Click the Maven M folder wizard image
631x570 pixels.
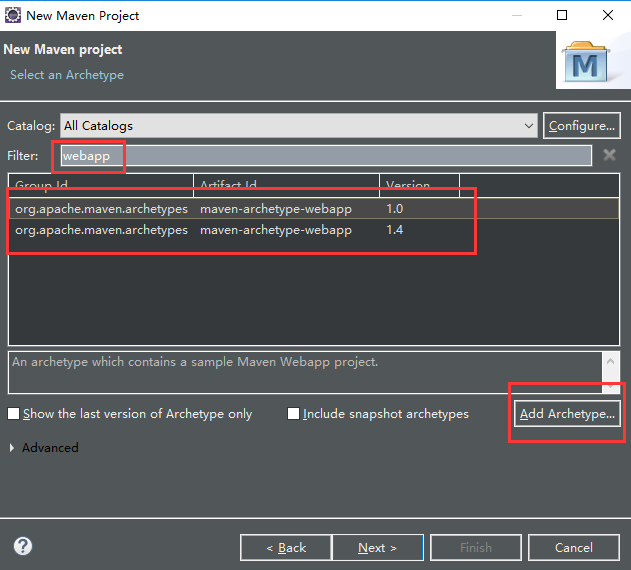click(x=586, y=62)
